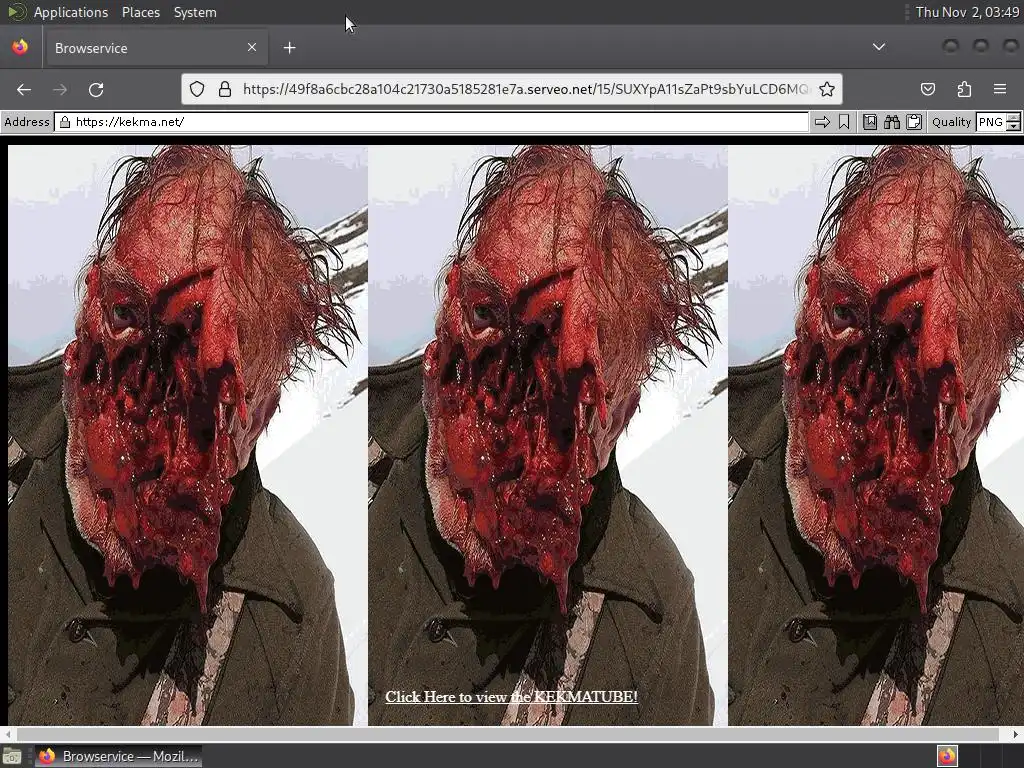Click the Applications menu logo icon
Image resolution: width=1024 pixels, height=768 pixels.
(x=17, y=12)
